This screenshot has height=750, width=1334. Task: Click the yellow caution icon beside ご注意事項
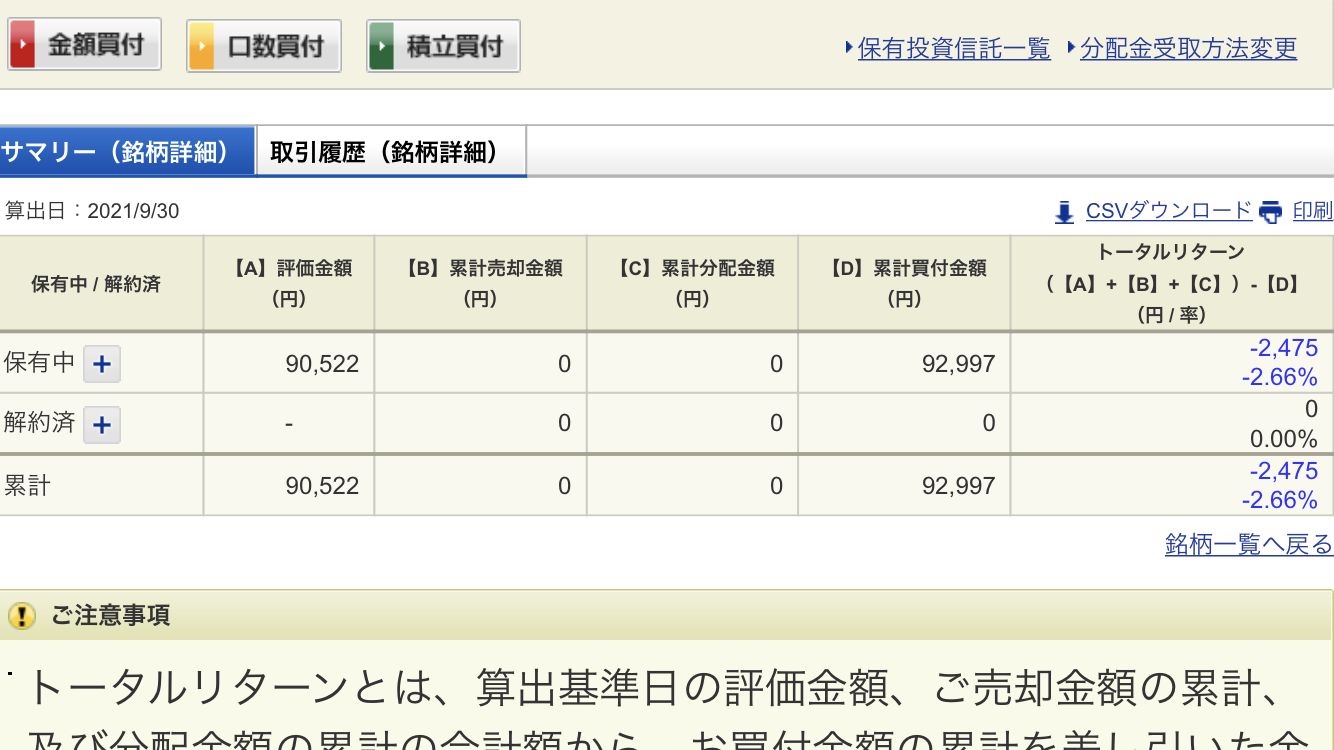(x=21, y=616)
